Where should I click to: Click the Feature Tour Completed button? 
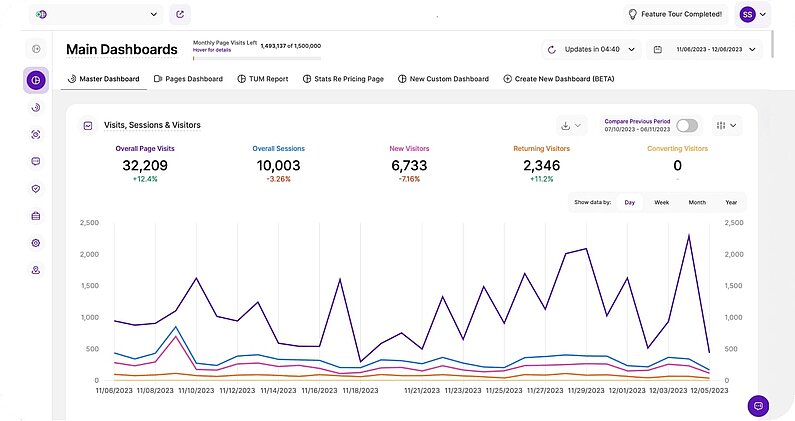(674, 15)
